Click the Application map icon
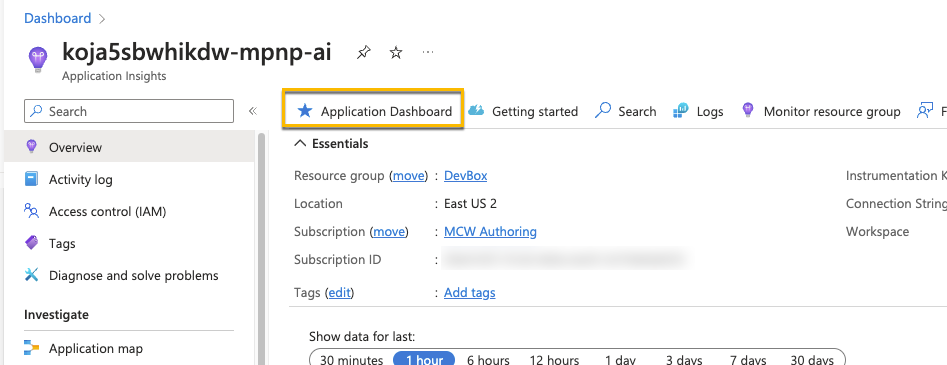Screen dimensions: 947x365 coord(31,348)
